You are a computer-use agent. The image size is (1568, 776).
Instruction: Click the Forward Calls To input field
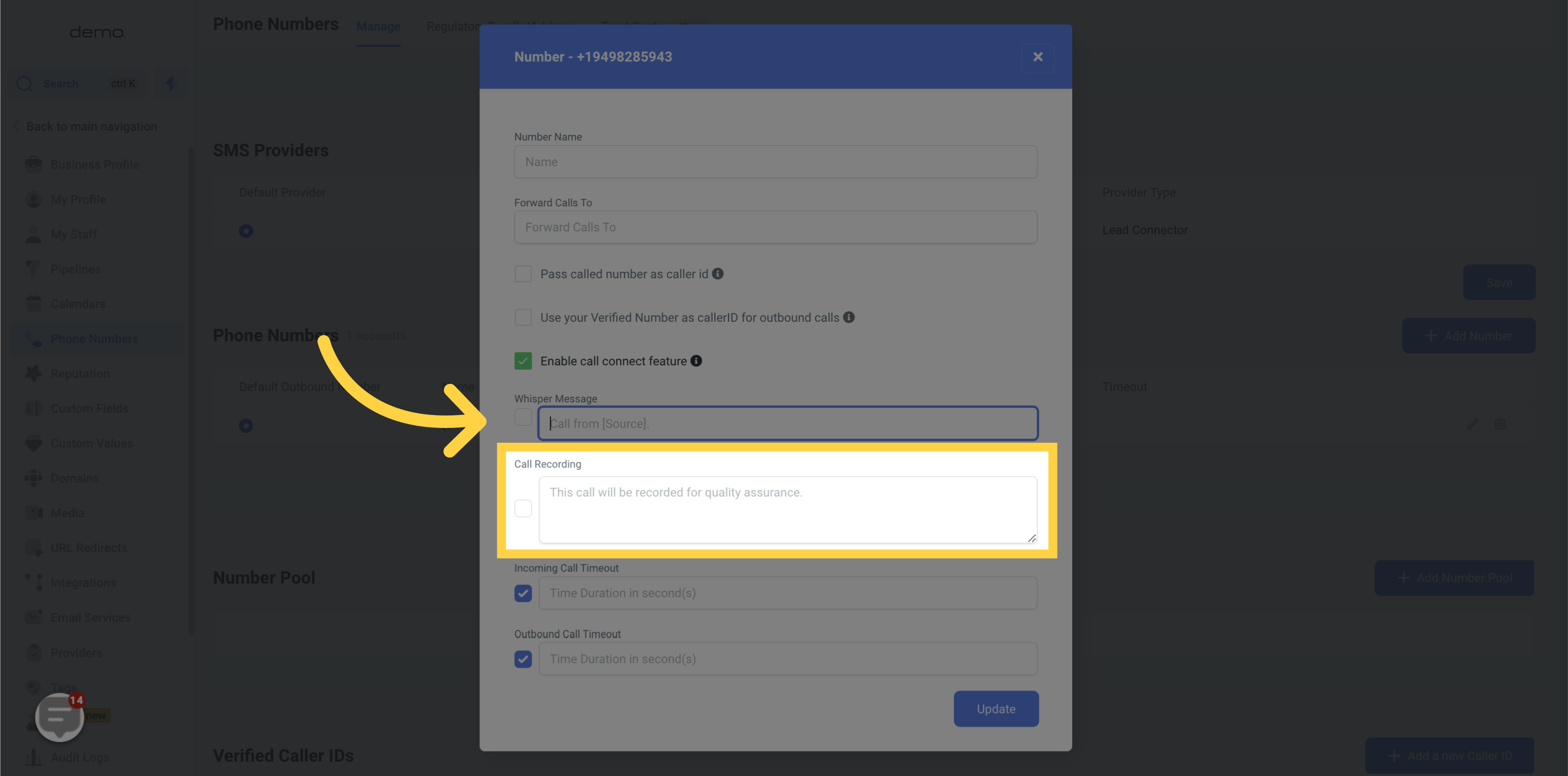(775, 227)
